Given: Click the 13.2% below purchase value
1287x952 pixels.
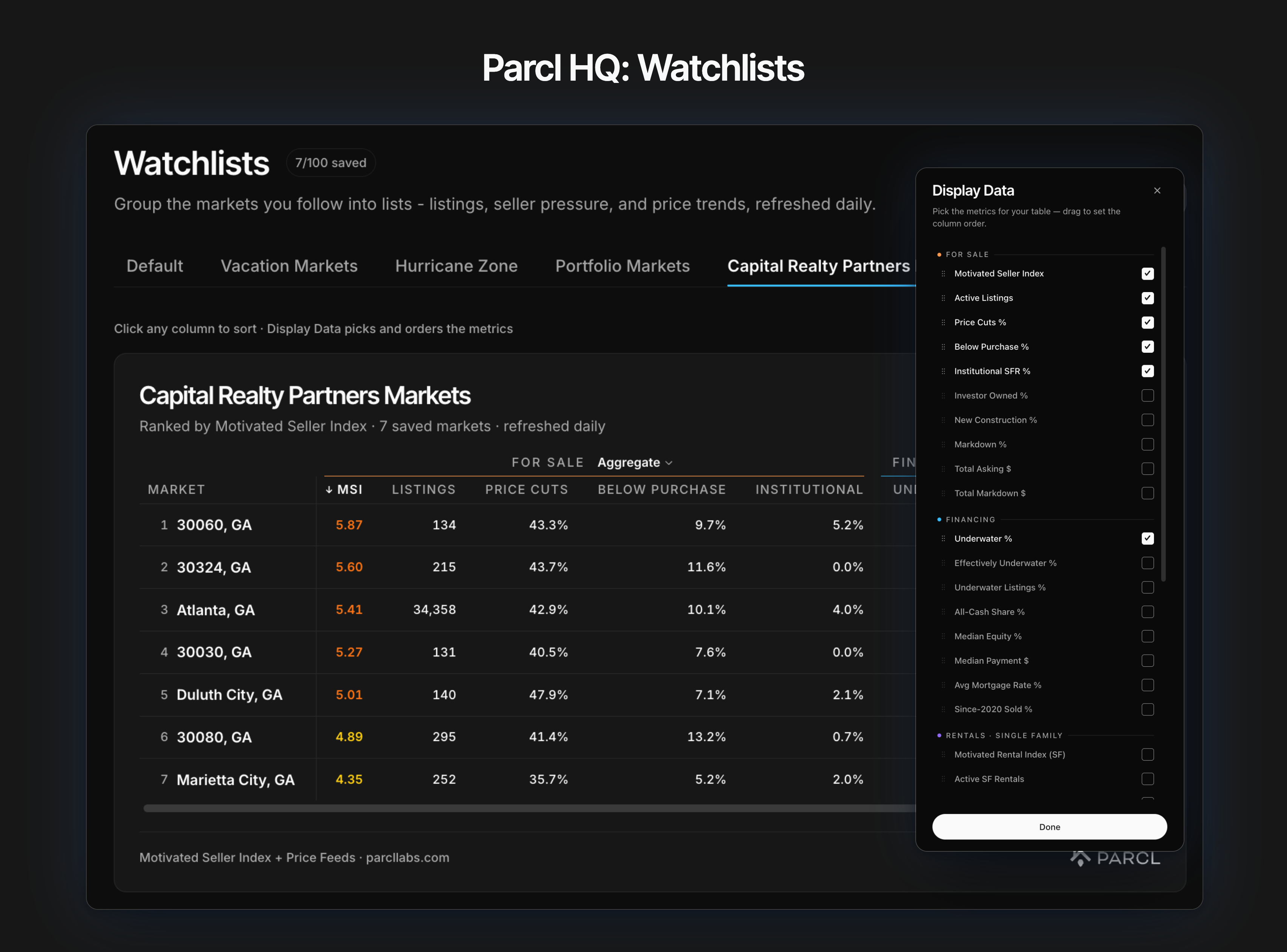Looking at the screenshot, I should (706, 737).
